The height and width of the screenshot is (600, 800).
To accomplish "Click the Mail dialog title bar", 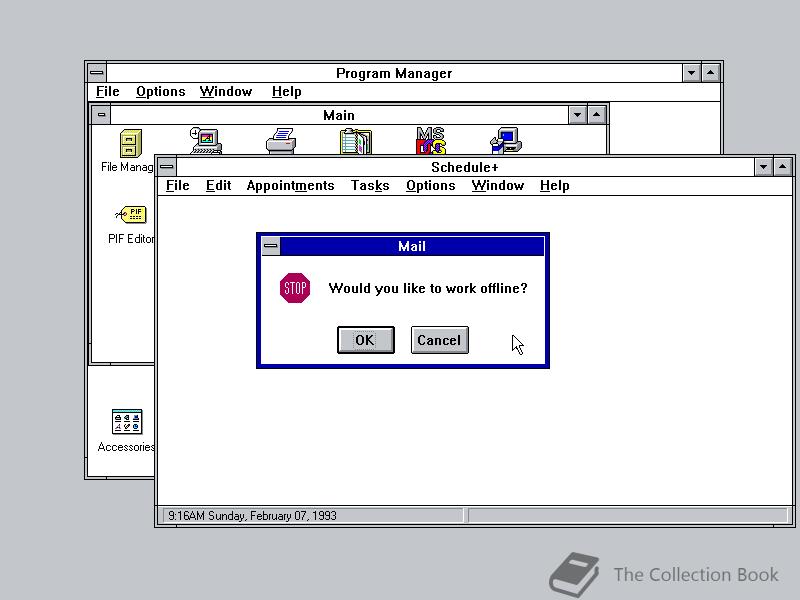I will [412, 246].
